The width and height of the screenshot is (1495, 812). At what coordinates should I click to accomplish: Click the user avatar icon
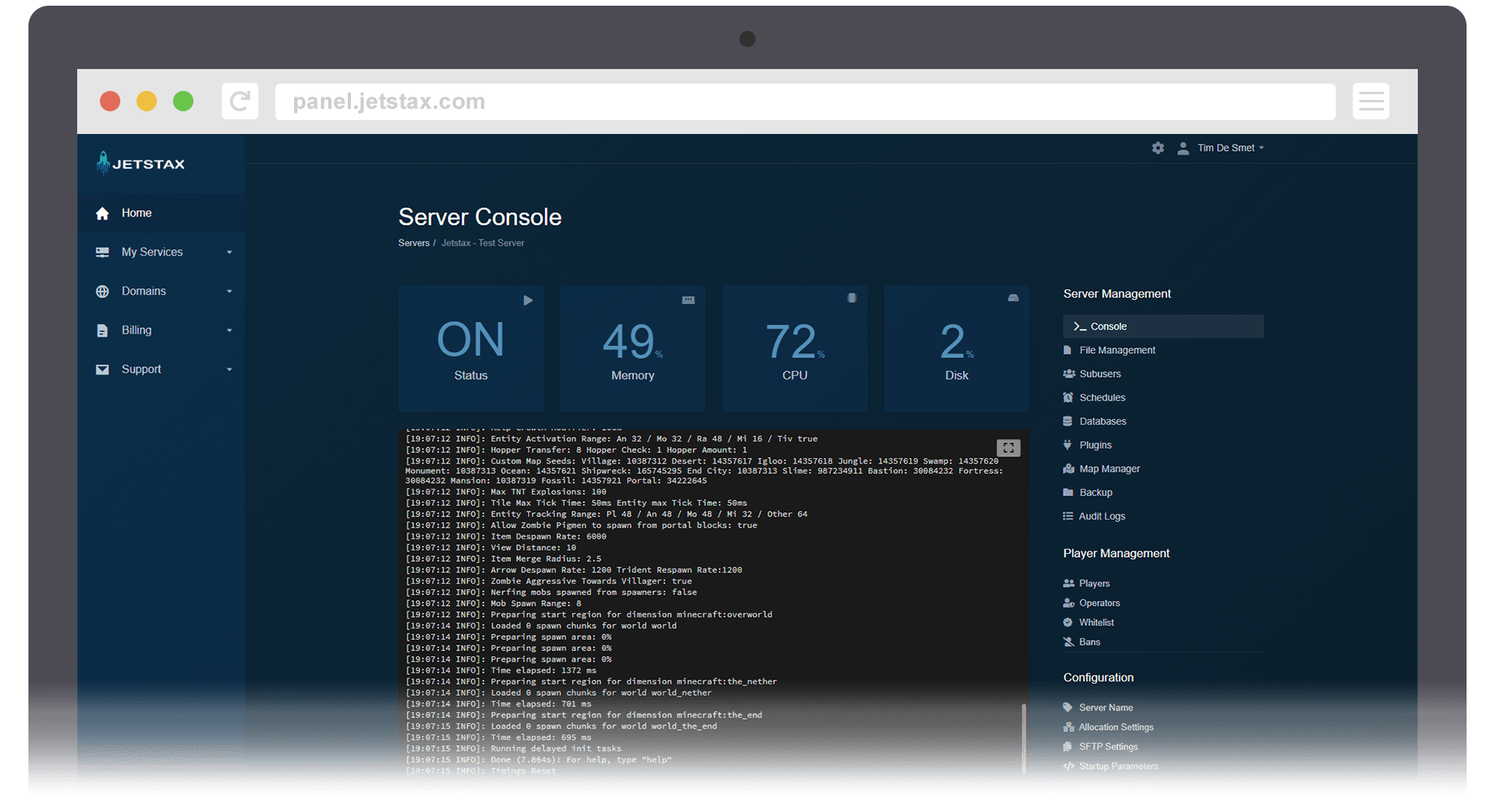click(1183, 148)
